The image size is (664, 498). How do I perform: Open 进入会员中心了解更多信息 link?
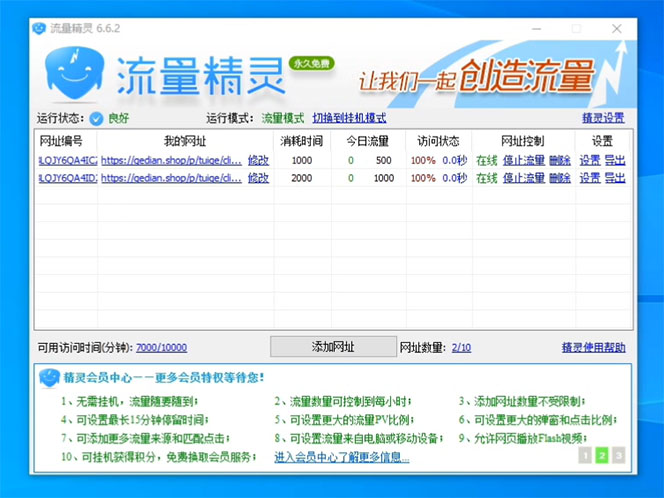342,458
